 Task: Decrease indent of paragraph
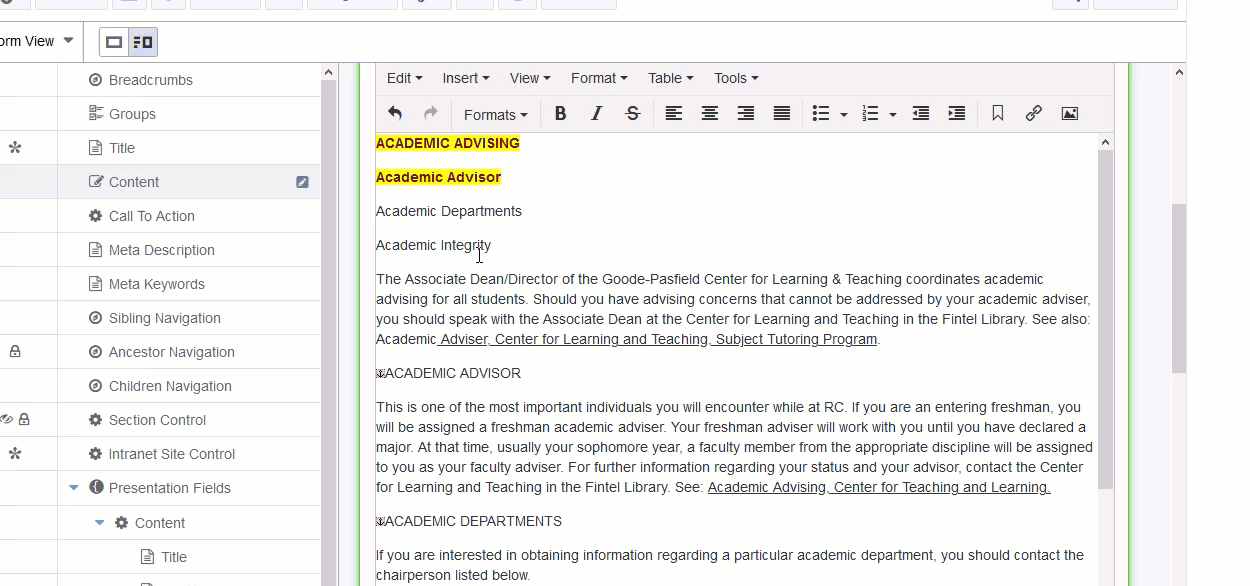pos(921,114)
